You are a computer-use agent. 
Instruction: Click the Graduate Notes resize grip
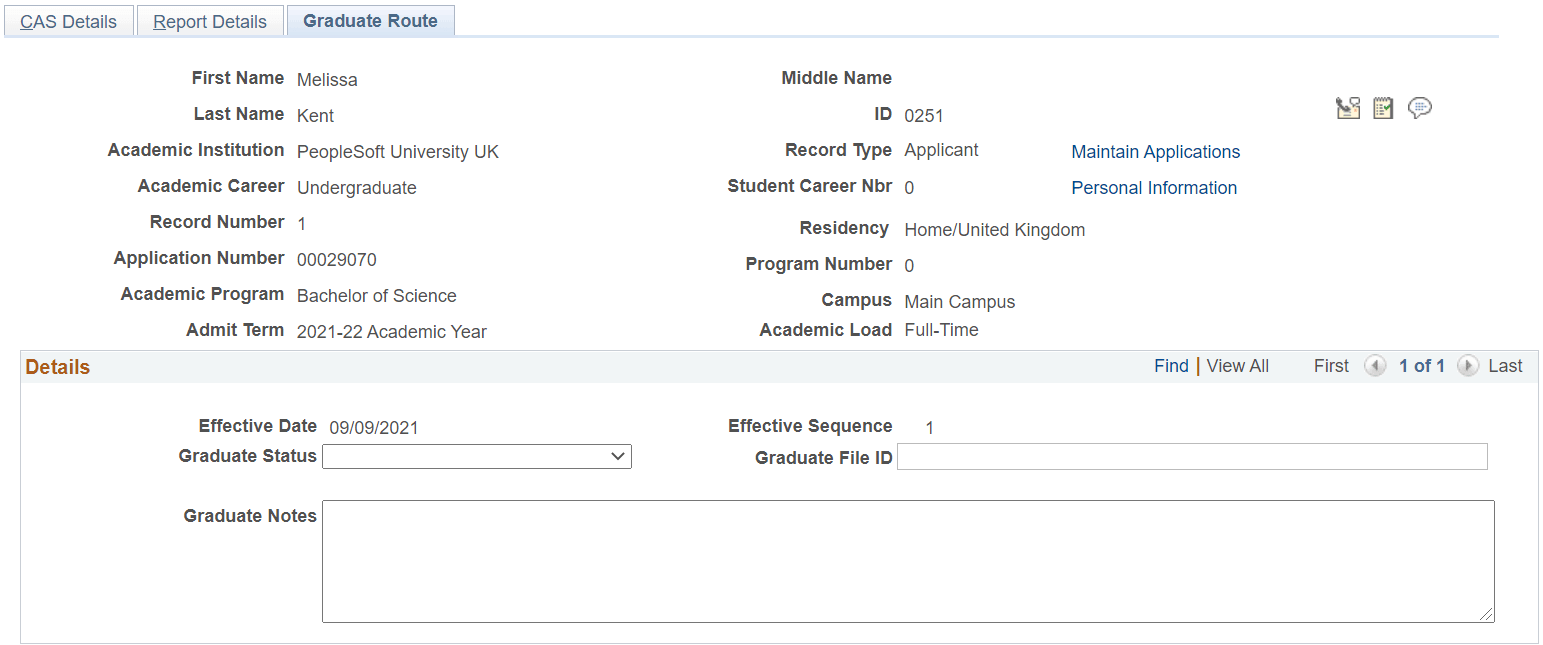1488,614
